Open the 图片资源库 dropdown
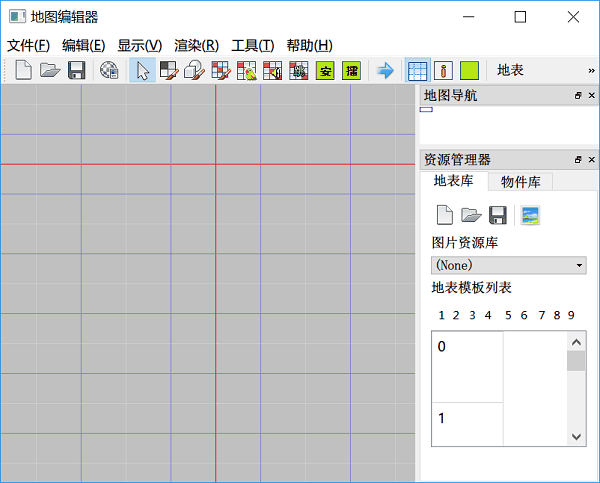Viewport: 600px width, 483px height. tap(509, 265)
